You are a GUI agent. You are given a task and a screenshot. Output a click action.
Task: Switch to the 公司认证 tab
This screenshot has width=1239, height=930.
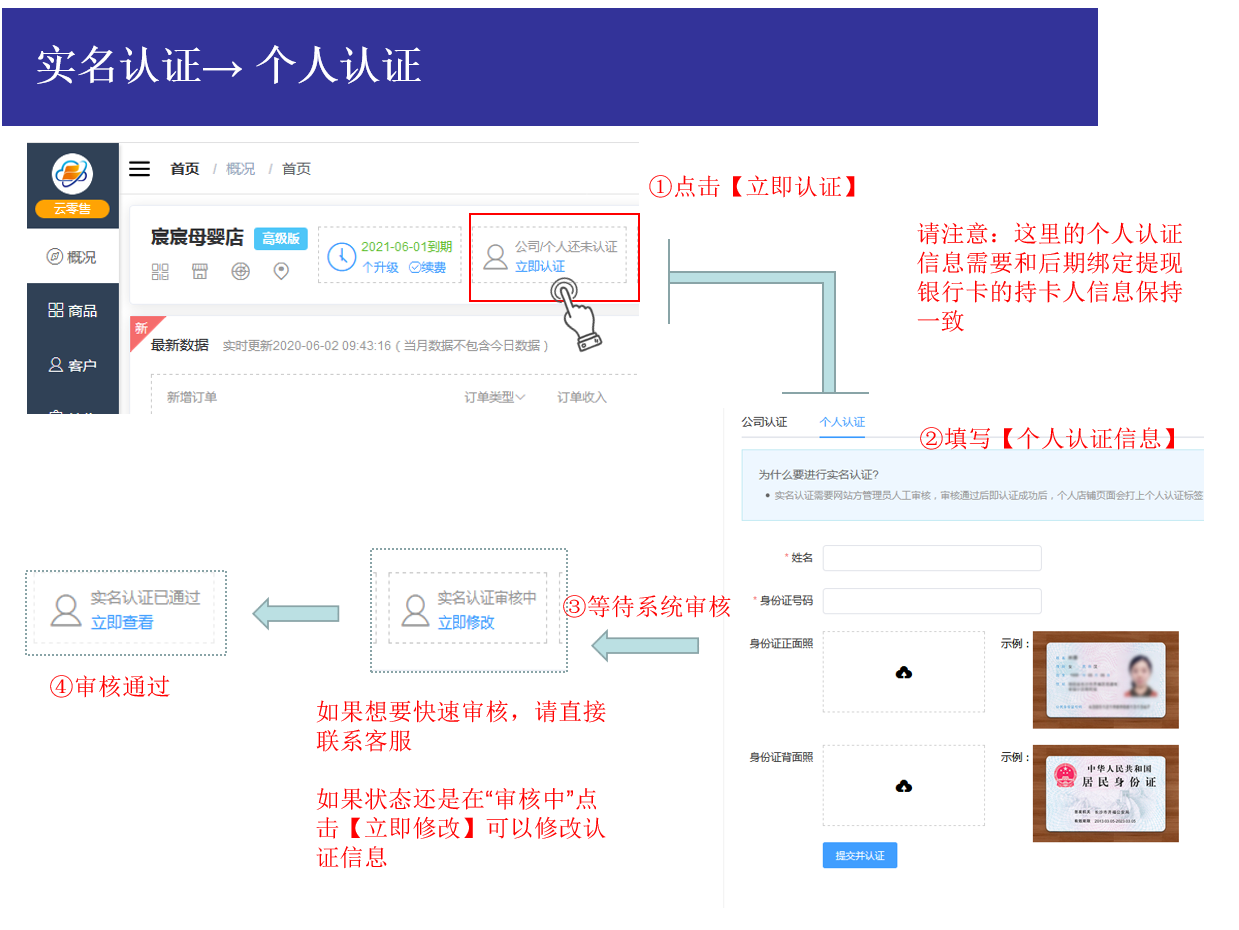coord(764,422)
